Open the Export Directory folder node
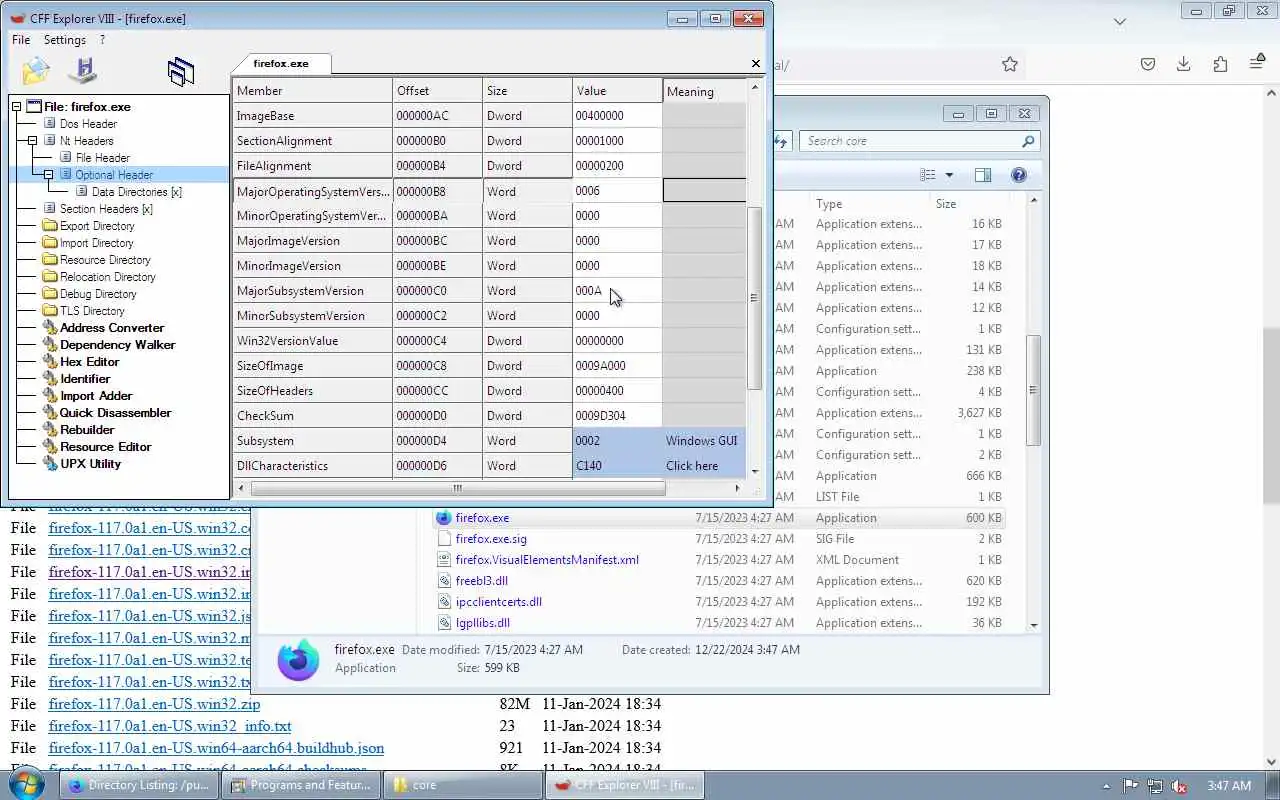This screenshot has width=1280, height=800. (97, 226)
